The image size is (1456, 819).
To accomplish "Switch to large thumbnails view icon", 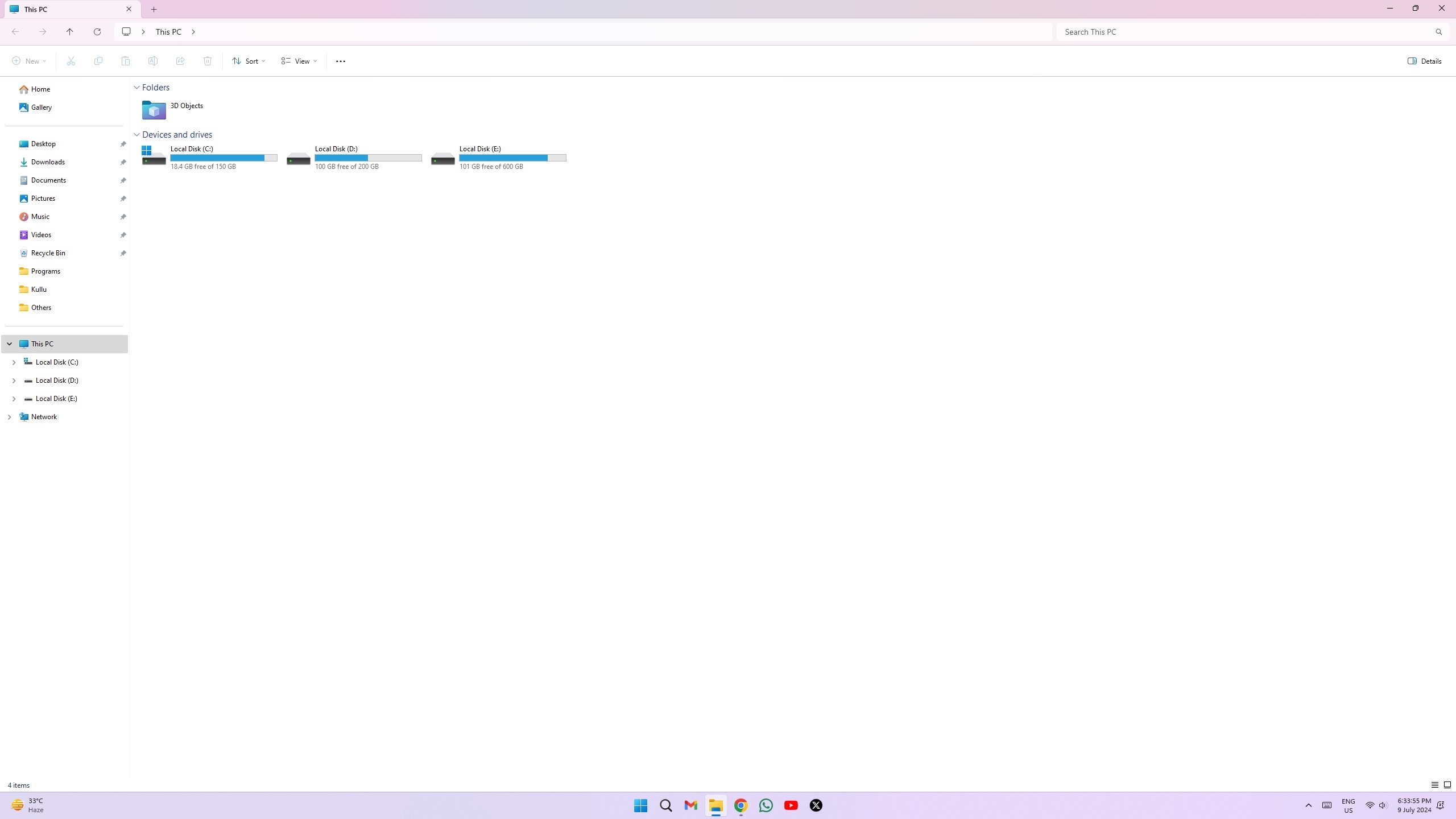I will [x=1447, y=785].
